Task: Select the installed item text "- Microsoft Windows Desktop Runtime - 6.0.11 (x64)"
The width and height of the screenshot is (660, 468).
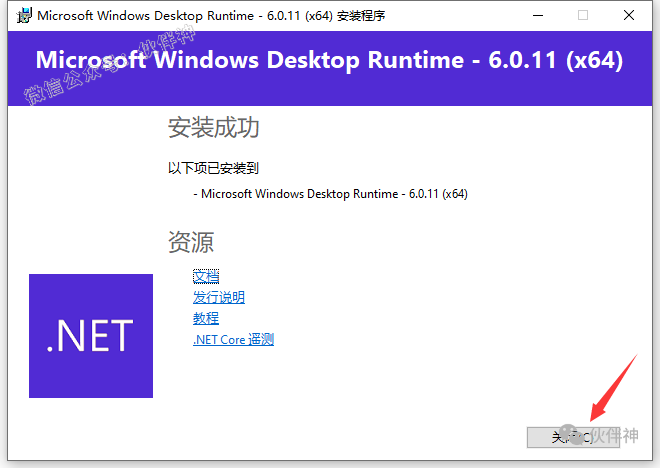Action: tap(330, 194)
